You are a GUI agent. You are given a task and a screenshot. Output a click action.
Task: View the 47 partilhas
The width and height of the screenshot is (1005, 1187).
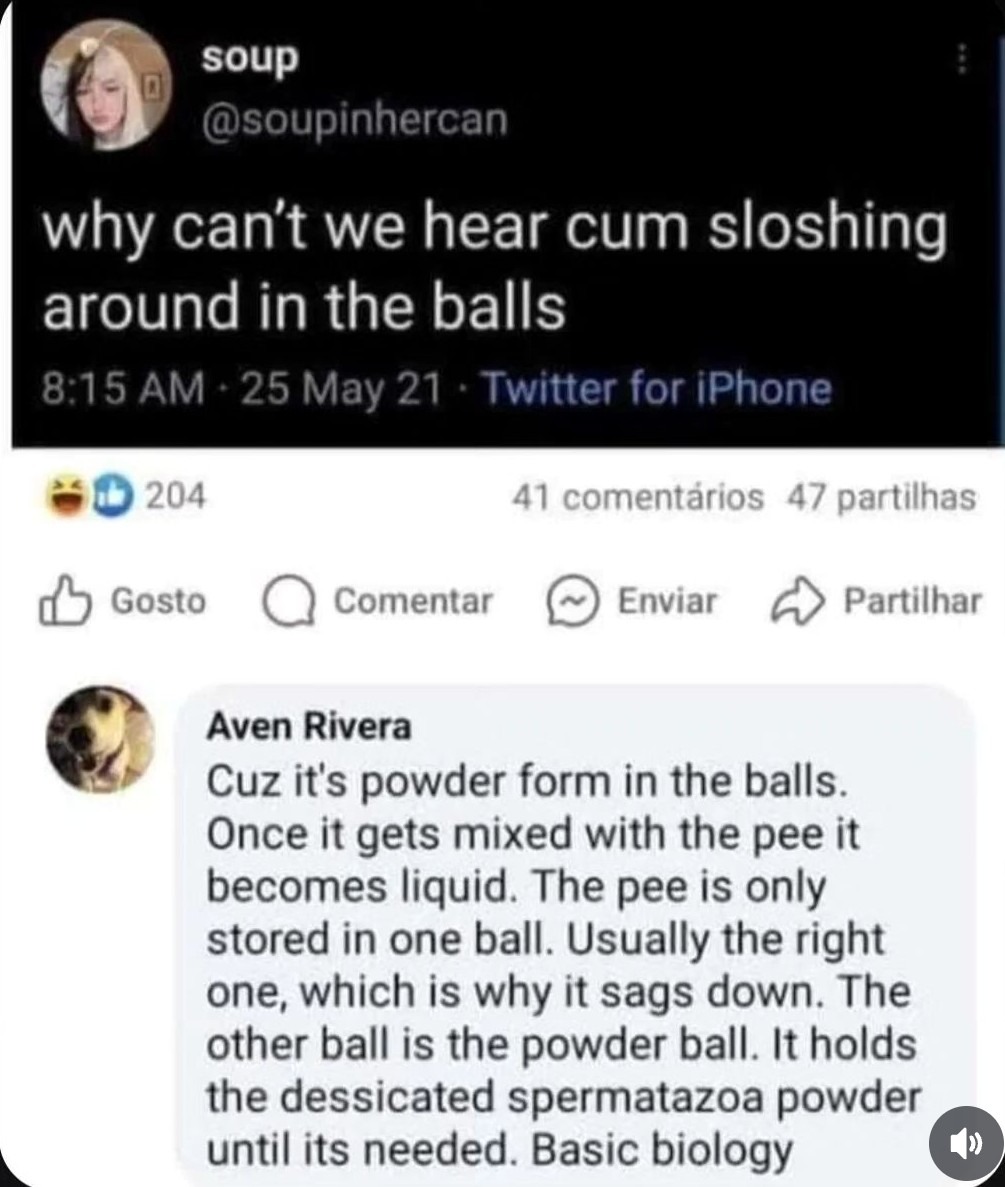click(881, 496)
